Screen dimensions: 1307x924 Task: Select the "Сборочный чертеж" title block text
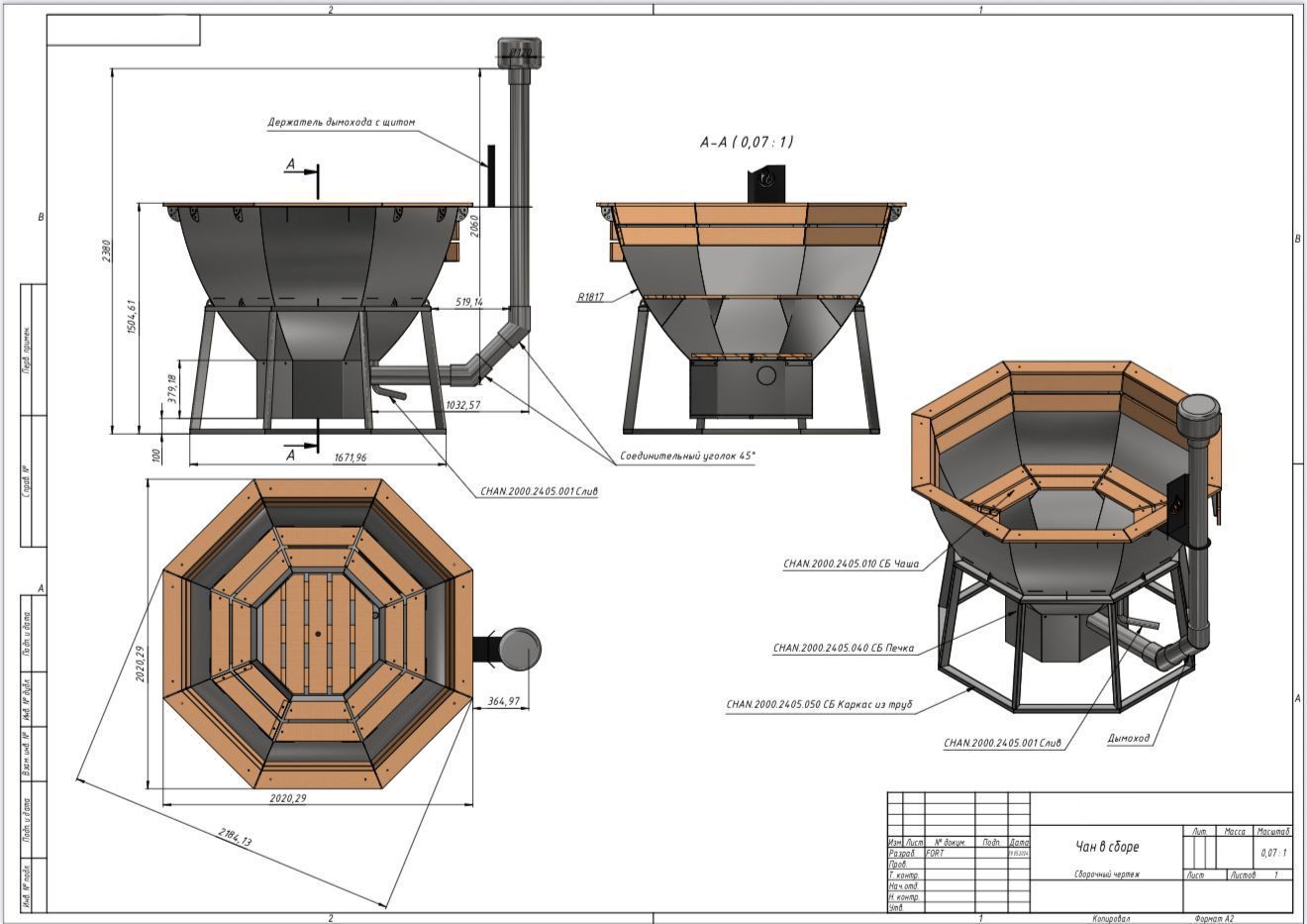click(1106, 874)
